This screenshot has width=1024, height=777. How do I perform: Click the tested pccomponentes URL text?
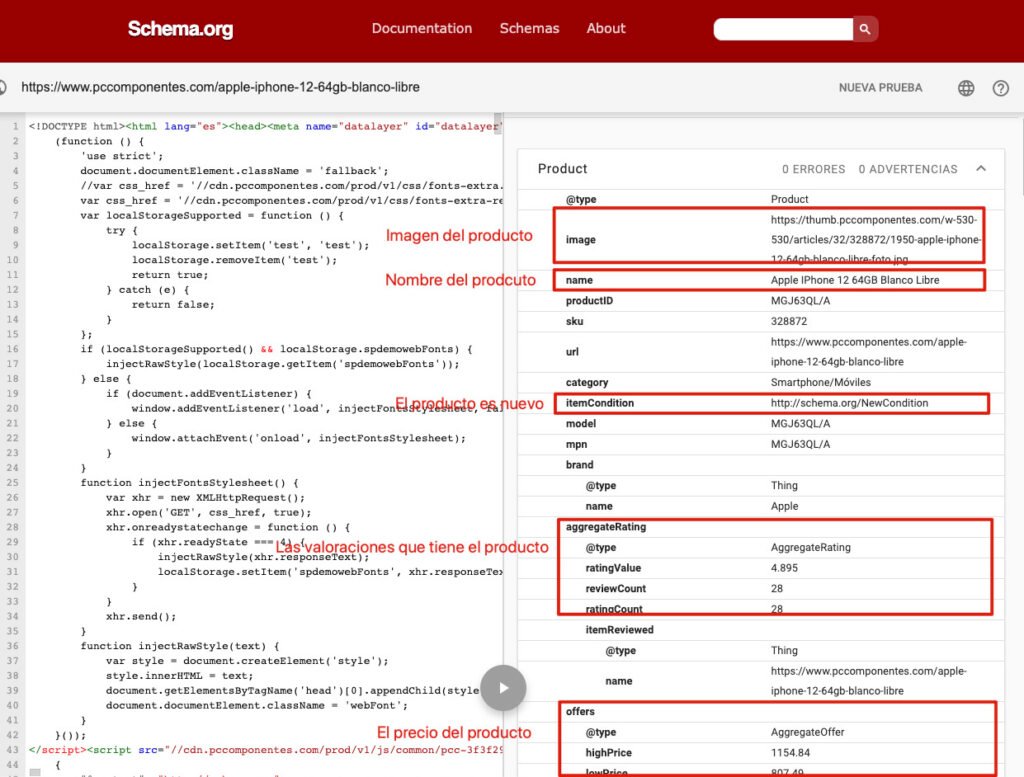click(220, 87)
